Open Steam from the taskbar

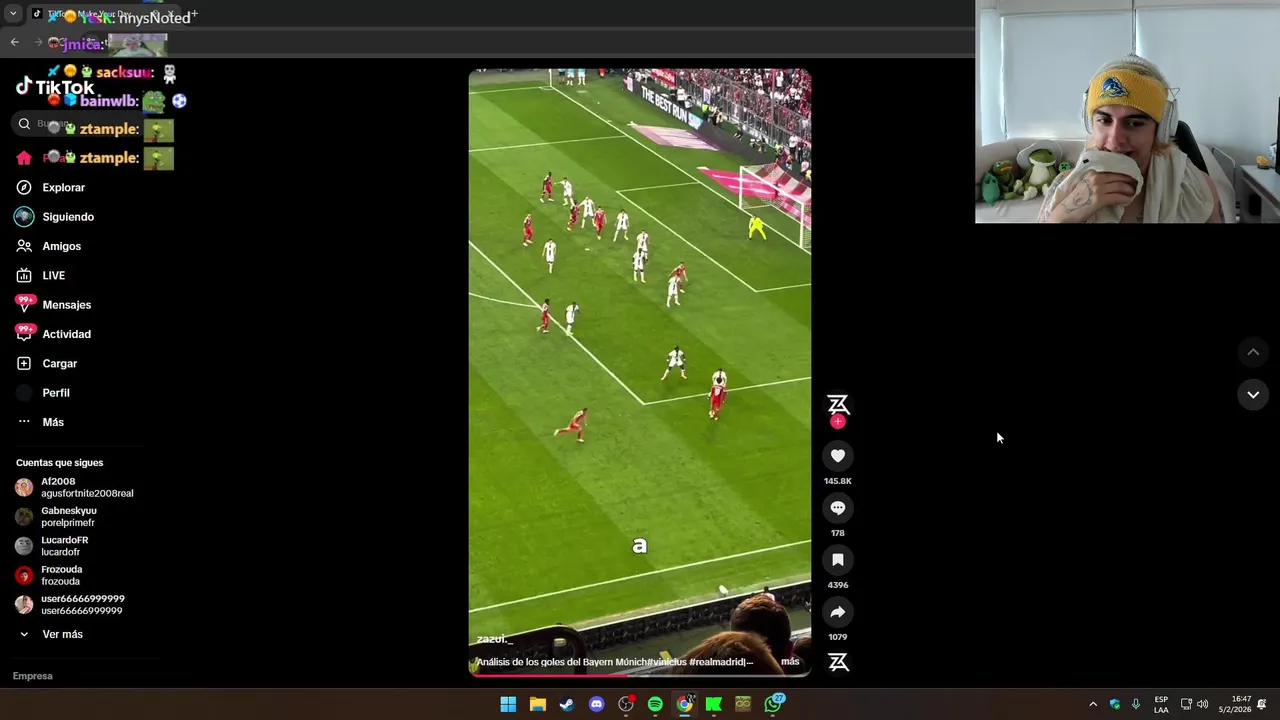coord(566,704)
